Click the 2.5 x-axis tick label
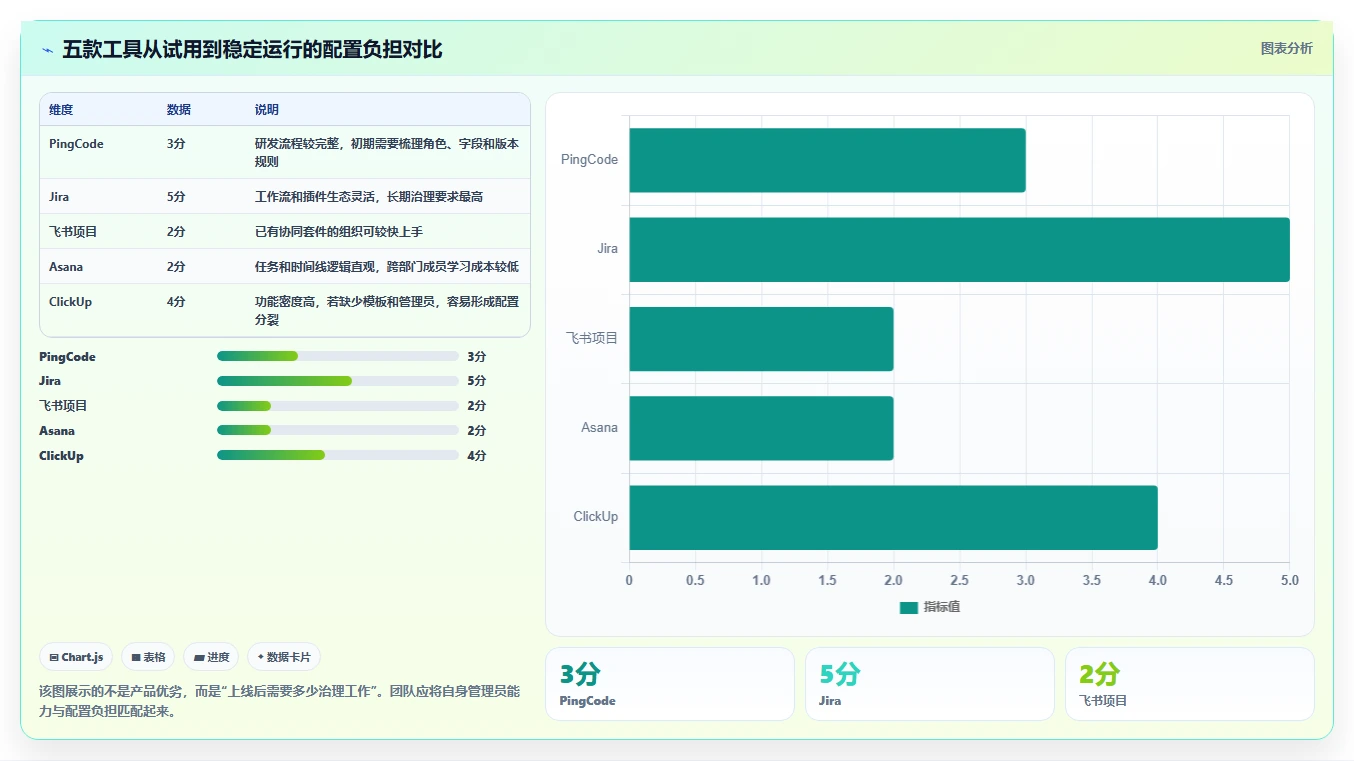This screenshot has height=761, width=1354. tap(959, 580)
